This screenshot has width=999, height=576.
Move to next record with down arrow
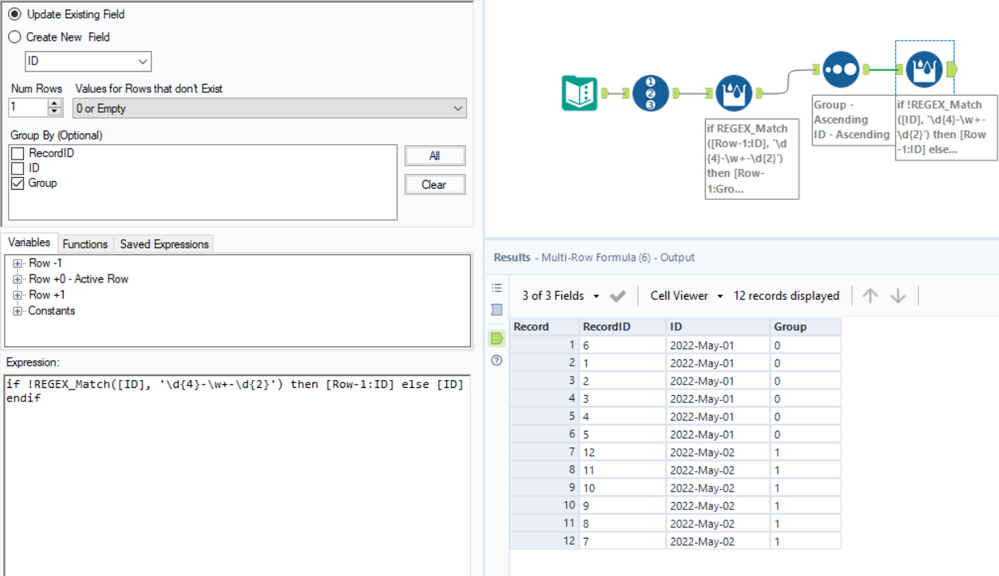(x=898, y=296)
